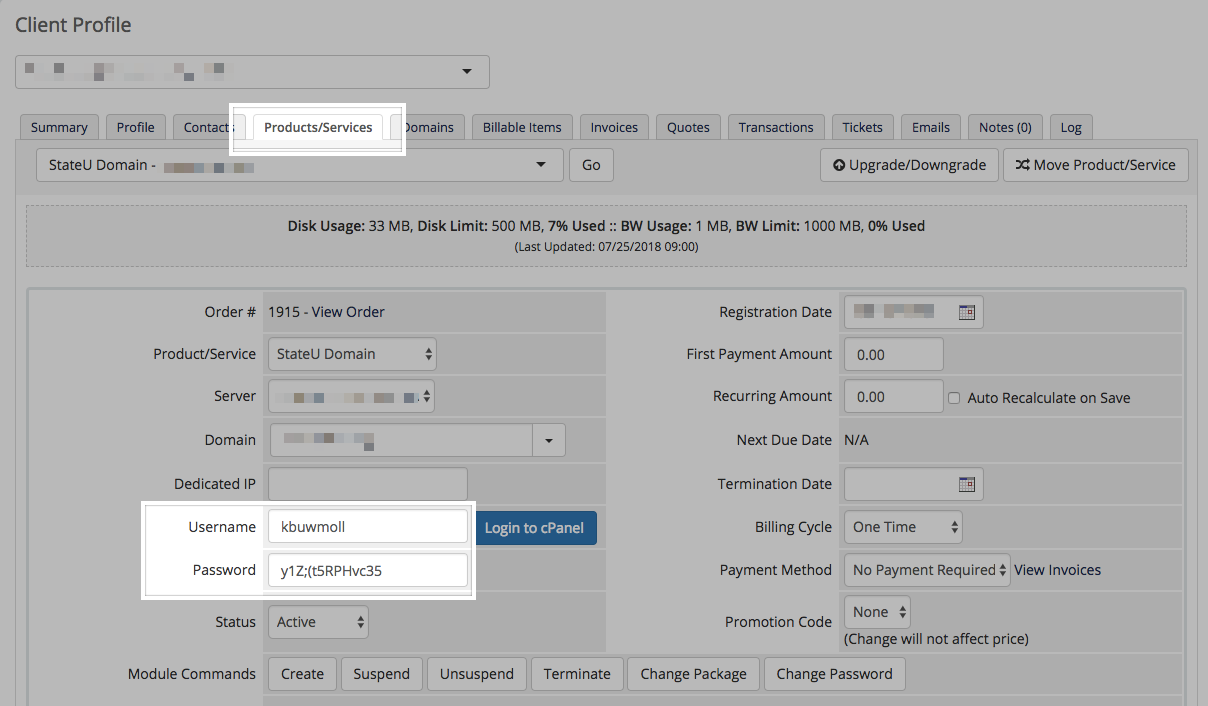
Task: Click the Username input field
Action: [368, 526]
